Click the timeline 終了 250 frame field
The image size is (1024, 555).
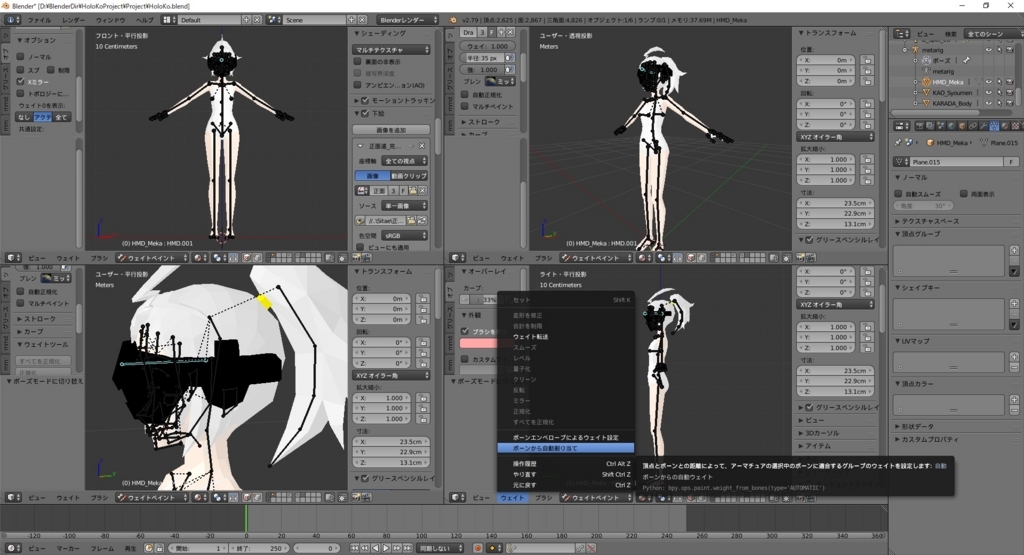pos(259,548)
